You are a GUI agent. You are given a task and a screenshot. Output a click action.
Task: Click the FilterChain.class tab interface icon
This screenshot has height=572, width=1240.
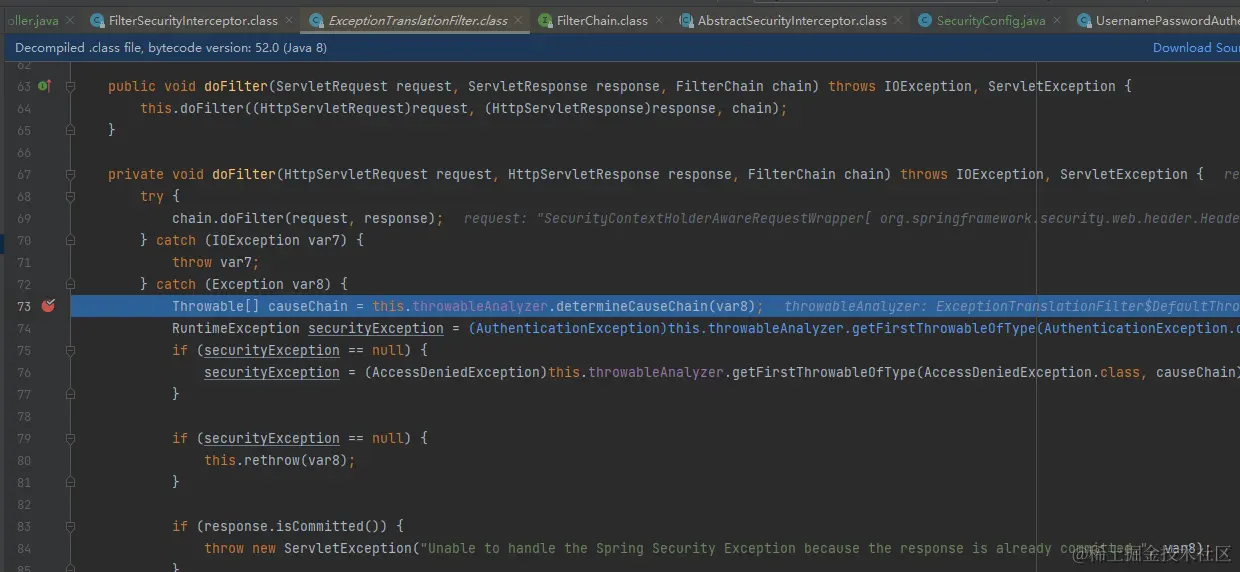[545, 20]
